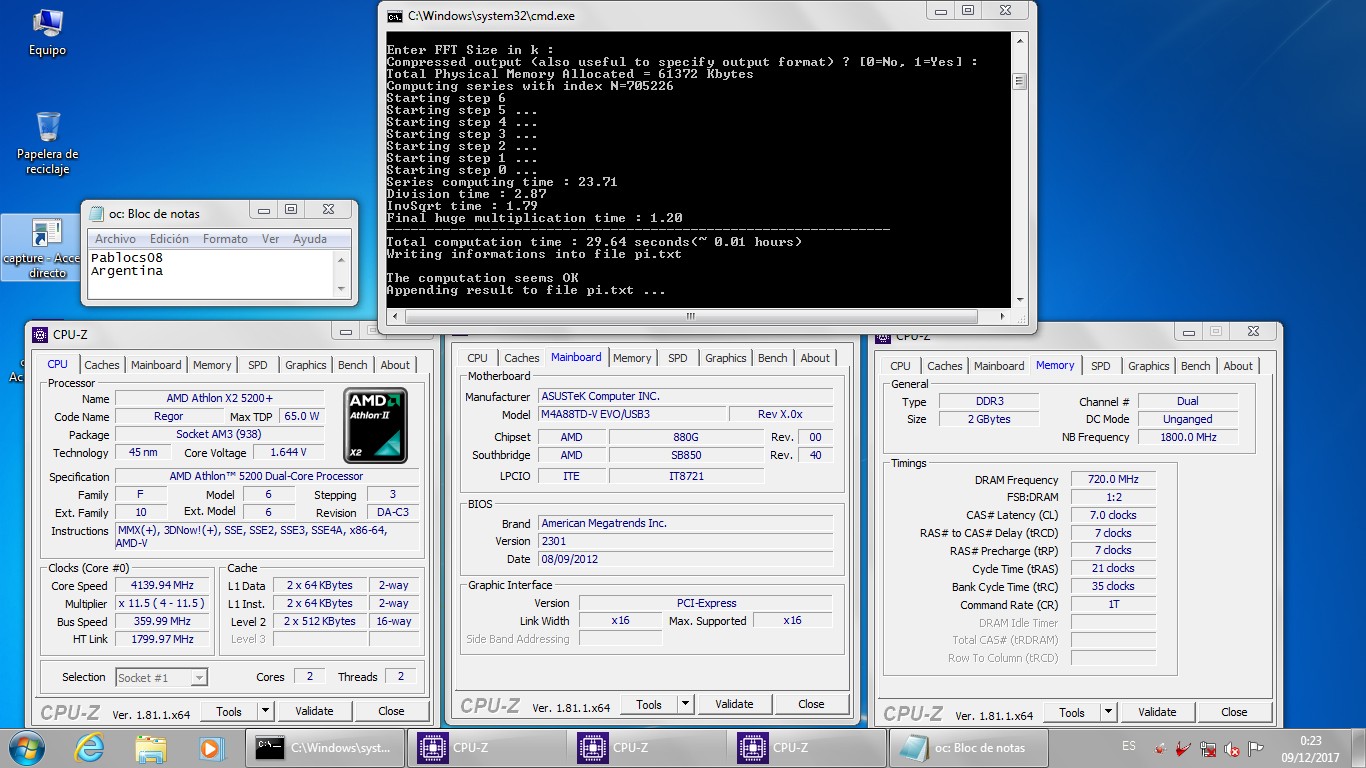This screenshot has height=768, width=1366.
Task: Click the DRAM Frequency value 720.0 MHz
Action: (1113, 480)
